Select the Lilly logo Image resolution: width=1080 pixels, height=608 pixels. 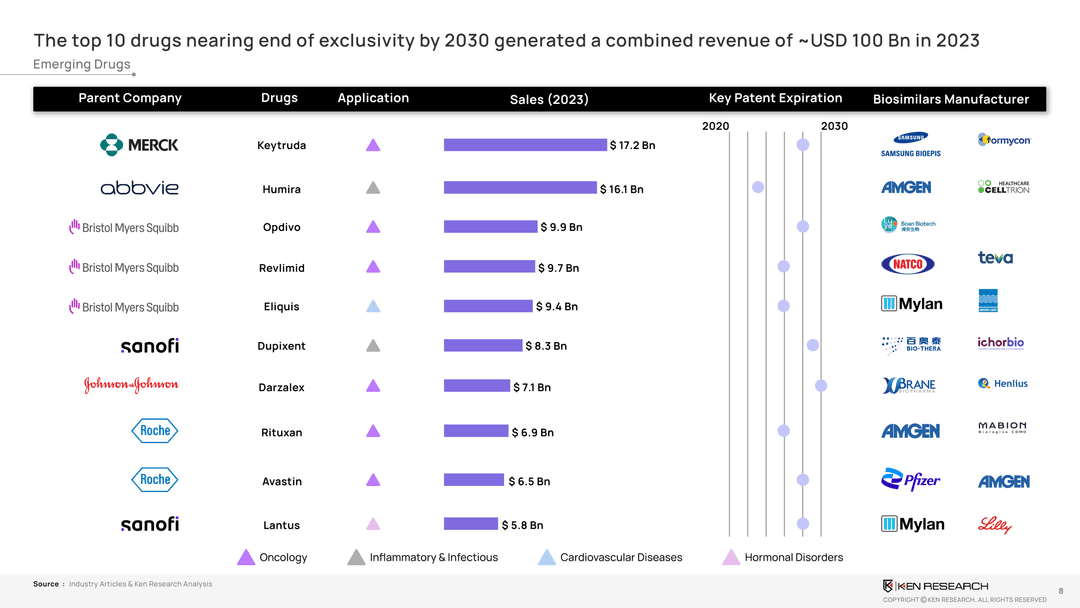pyautogui.click(x=995, y=524)
